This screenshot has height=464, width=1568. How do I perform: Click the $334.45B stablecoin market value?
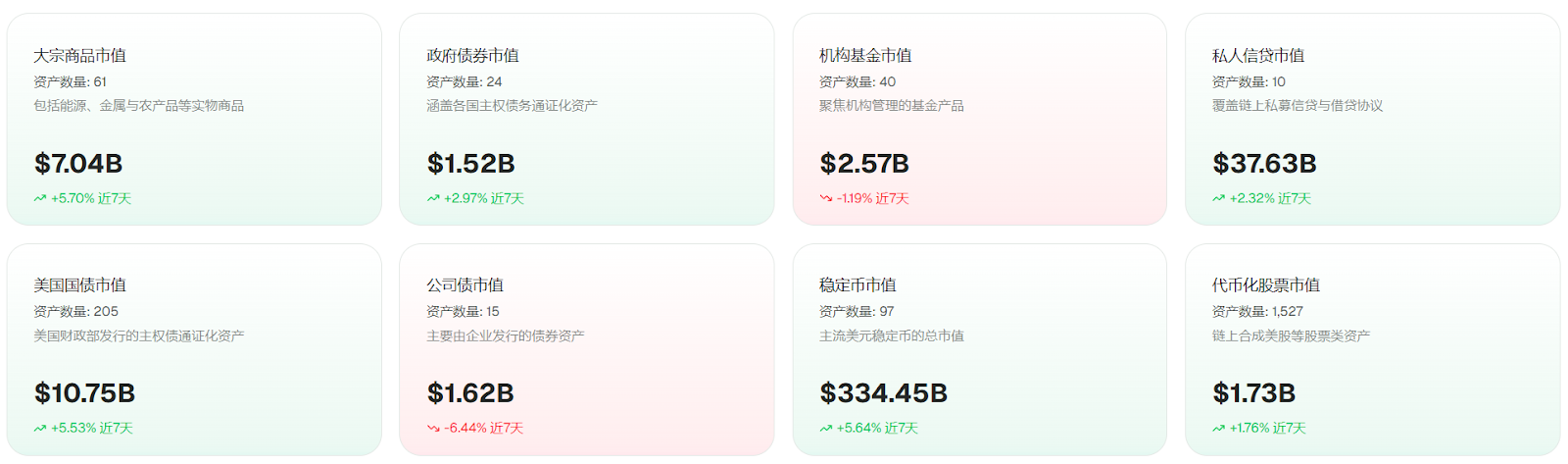coord(884,393)
